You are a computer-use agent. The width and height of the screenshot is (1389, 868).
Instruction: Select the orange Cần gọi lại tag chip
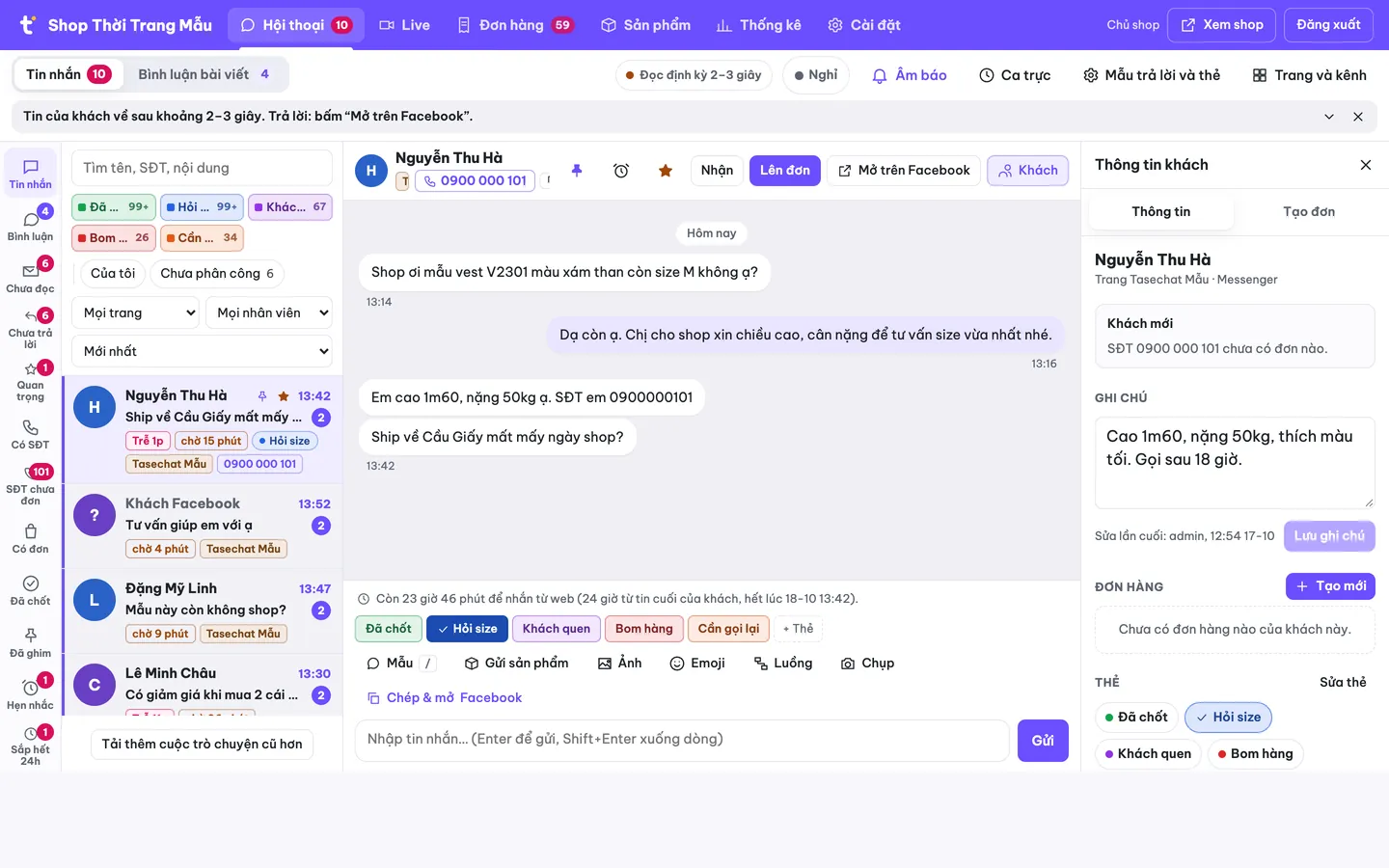[729, 629]
